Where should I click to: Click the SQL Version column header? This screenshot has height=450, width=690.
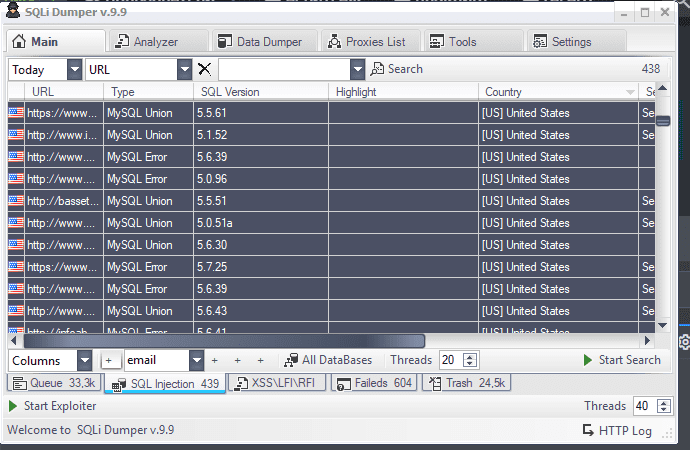point(261,92)
